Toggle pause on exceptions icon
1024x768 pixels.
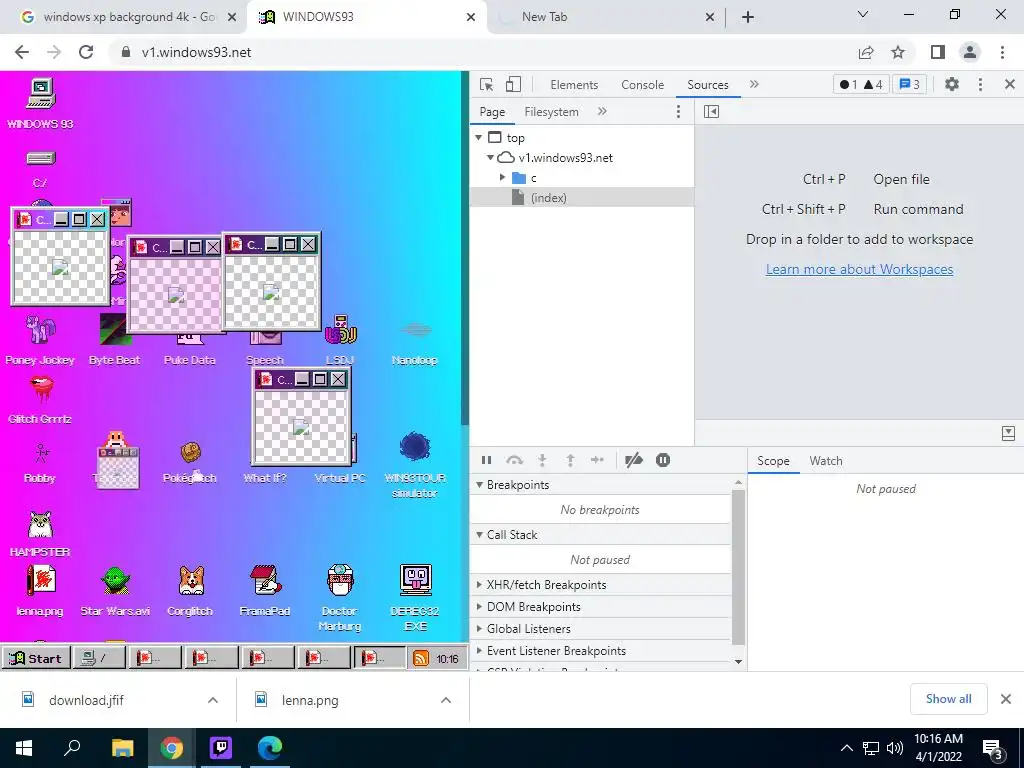(663, 460)
